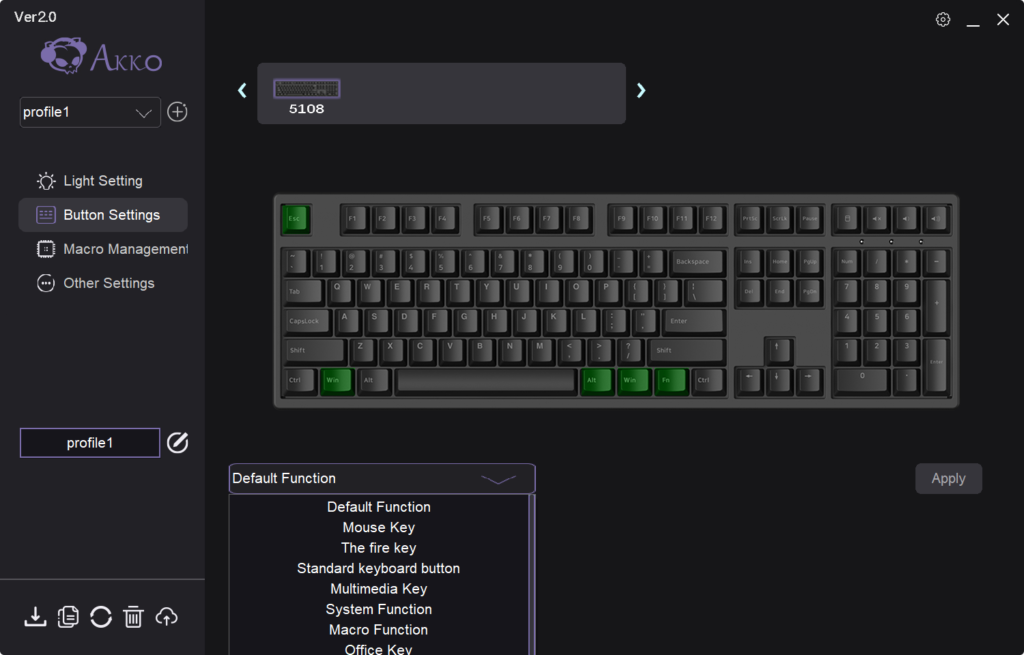
Task: Click the delete trash icon
Action: pos(133,616)
